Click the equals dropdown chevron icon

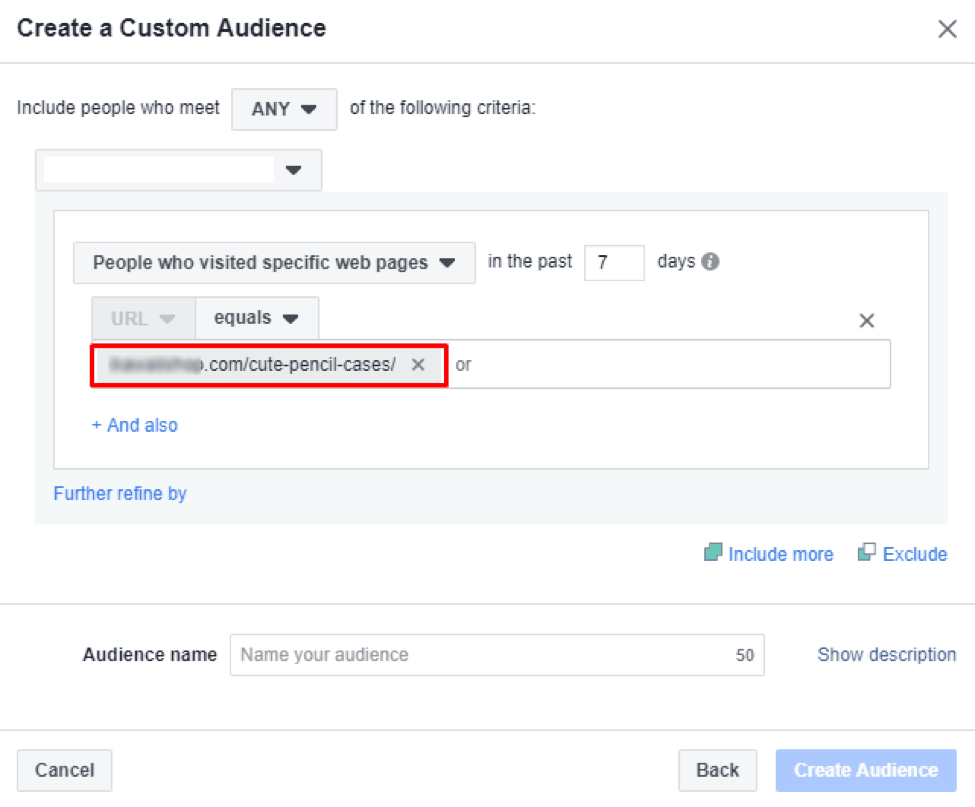coord(293,318)
